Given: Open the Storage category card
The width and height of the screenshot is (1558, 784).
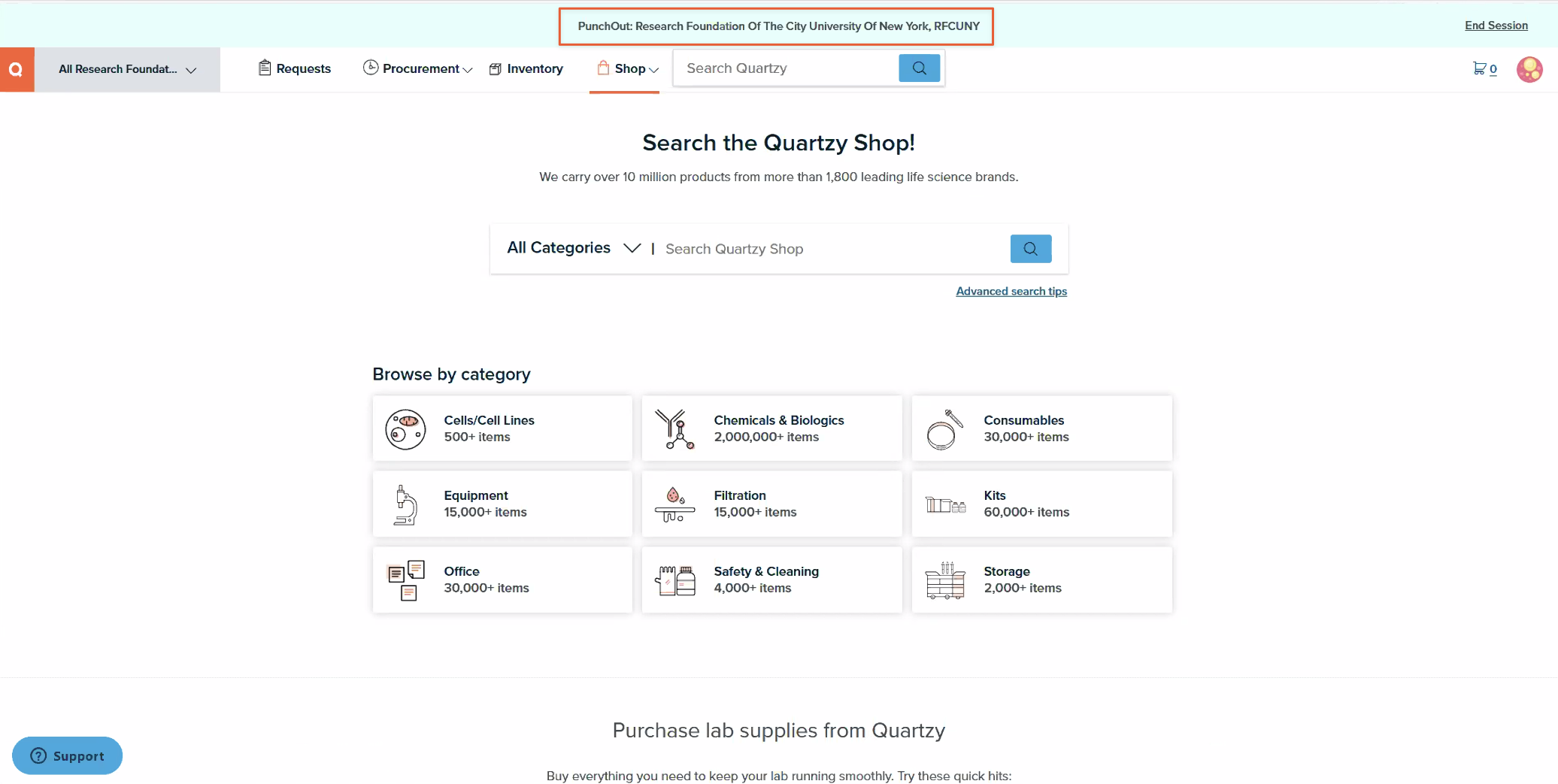Looking at the screenshot, I should coord(1042,580).
